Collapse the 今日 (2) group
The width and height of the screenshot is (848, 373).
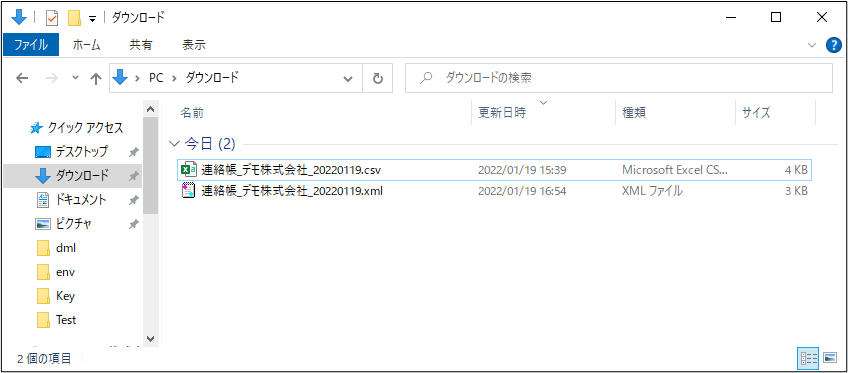pos(174,144)
